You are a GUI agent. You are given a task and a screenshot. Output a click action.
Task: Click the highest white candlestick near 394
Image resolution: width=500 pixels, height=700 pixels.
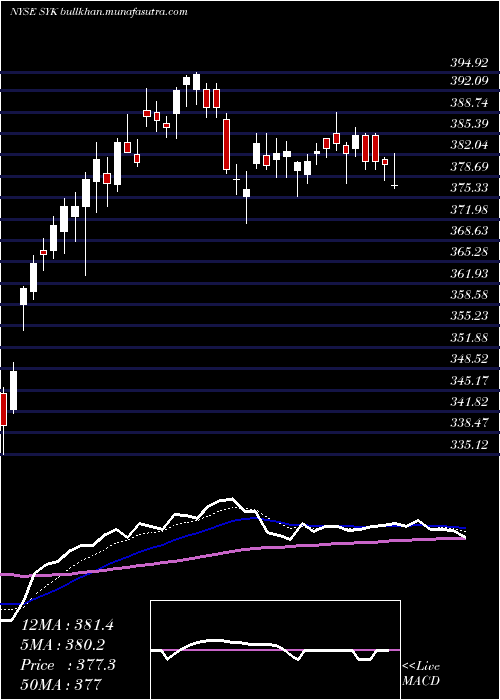(196, 82)
